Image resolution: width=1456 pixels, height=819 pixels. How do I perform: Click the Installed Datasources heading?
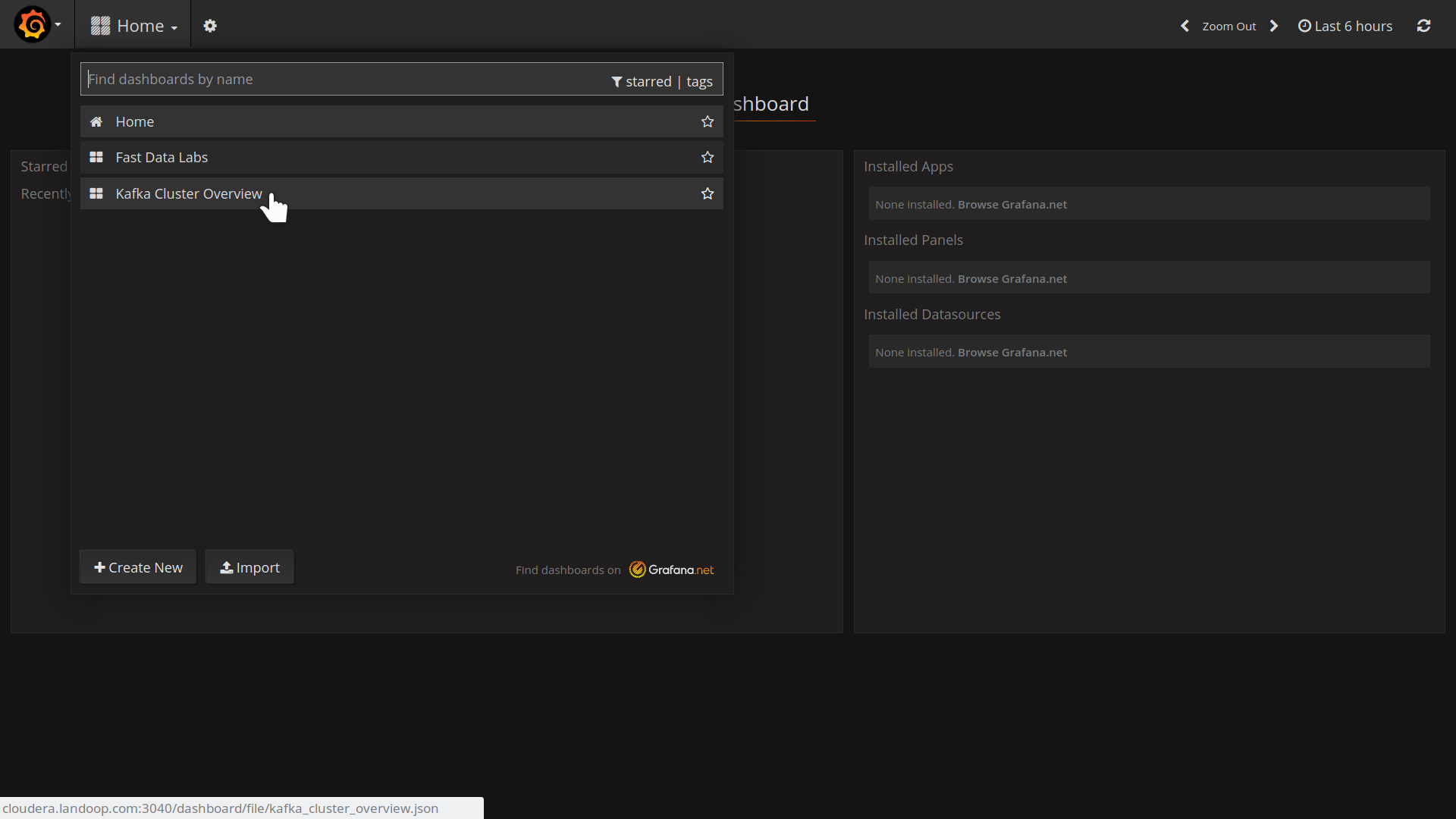(932, 315)
